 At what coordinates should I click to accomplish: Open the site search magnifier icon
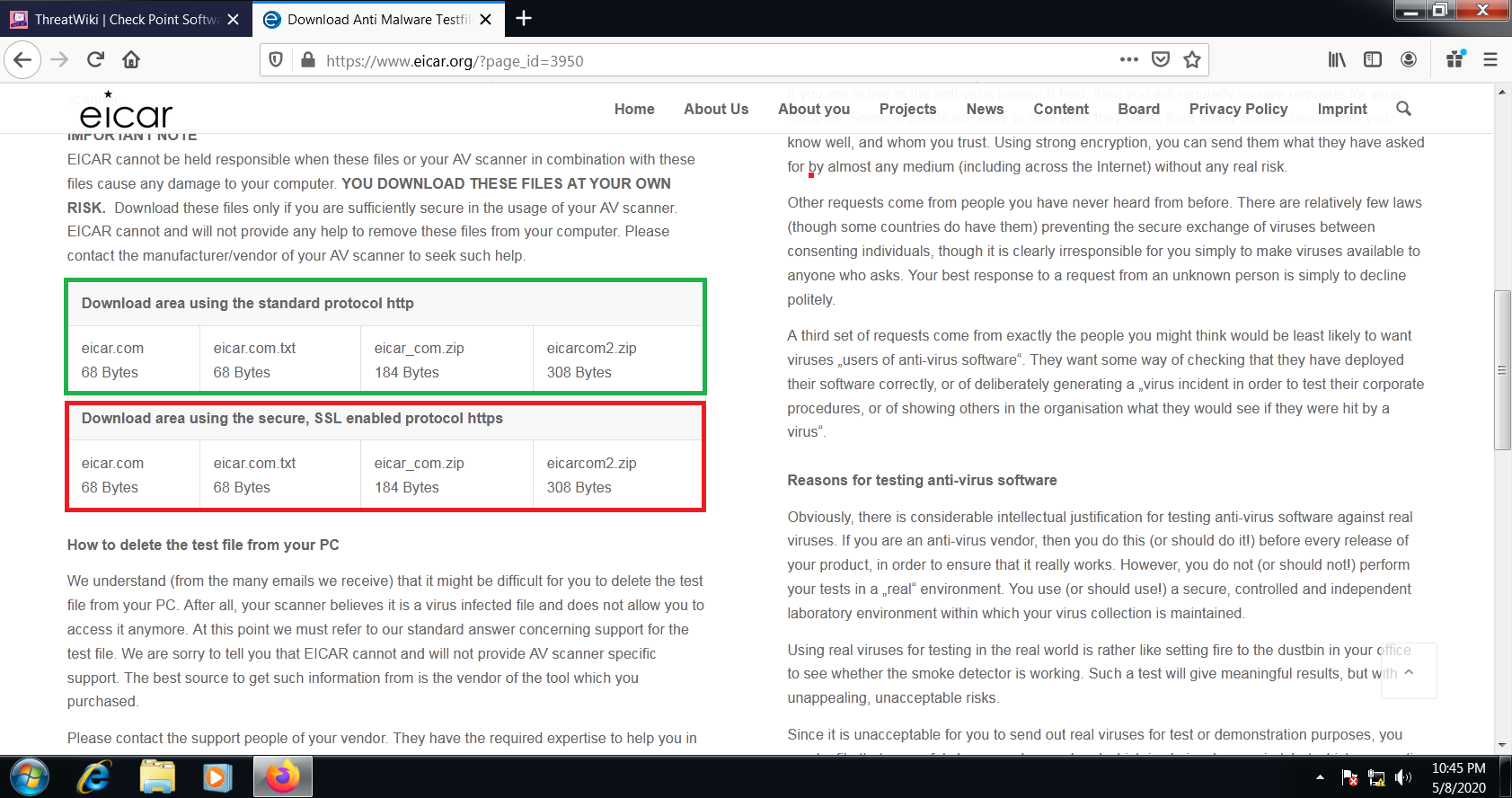pyautogui.click(x=1403, y=109)
